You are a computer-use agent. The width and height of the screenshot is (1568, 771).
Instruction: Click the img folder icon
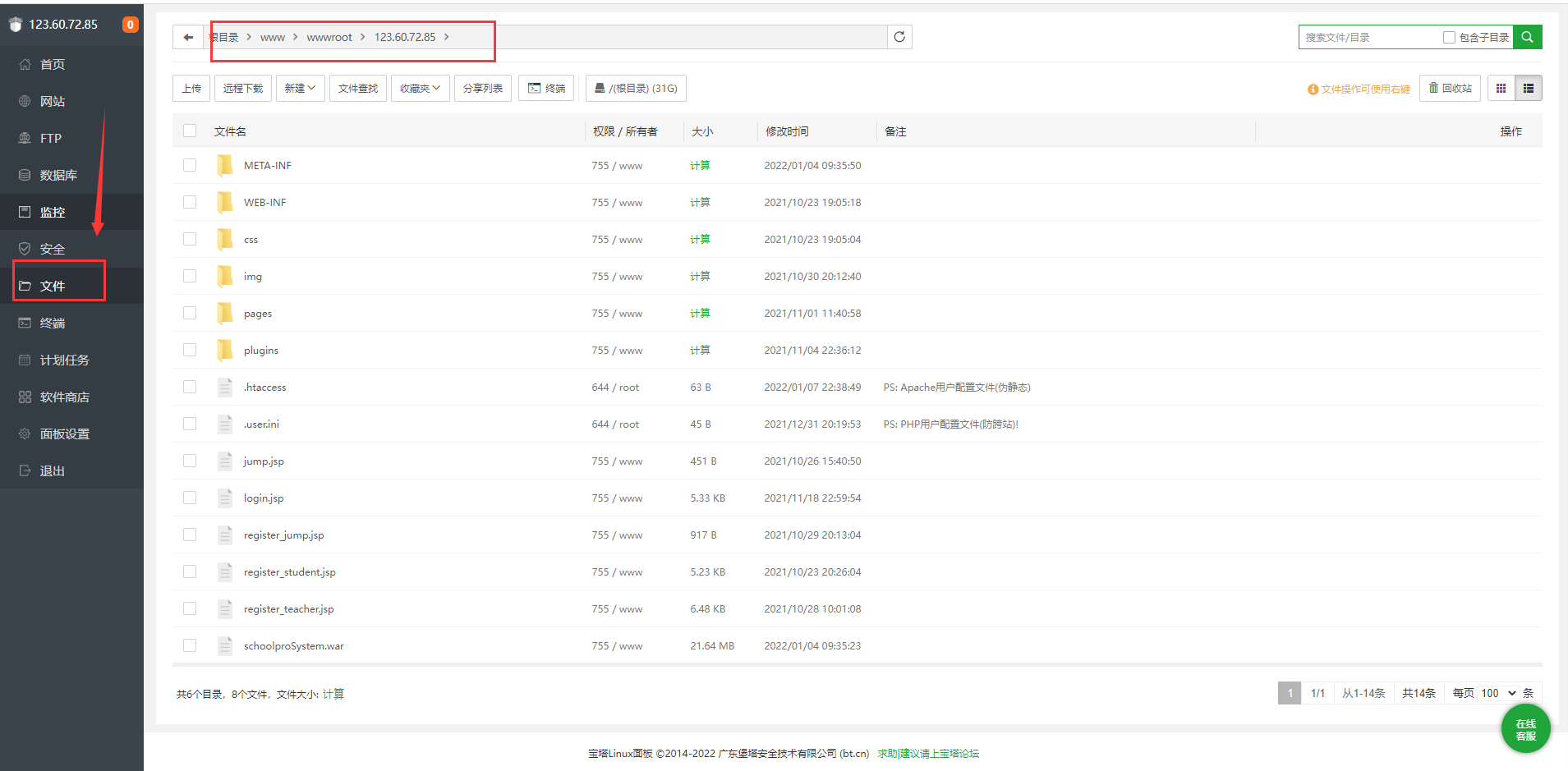coord(224,276)
